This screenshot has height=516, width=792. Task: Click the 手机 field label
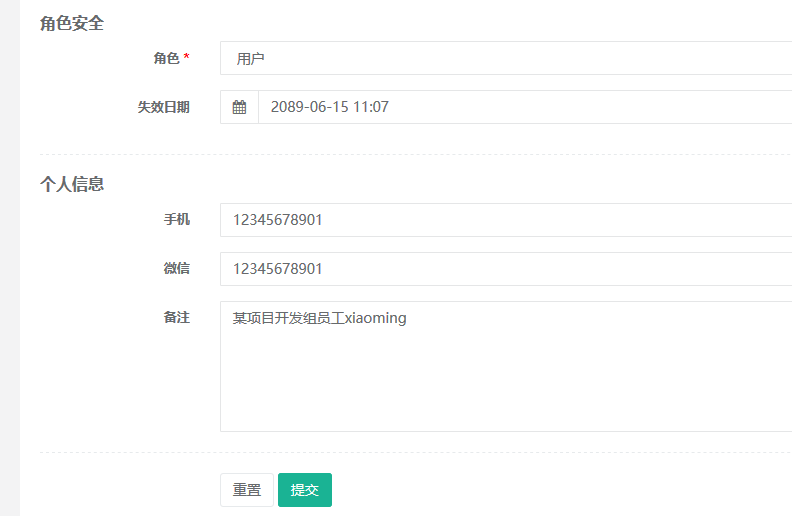176,220
